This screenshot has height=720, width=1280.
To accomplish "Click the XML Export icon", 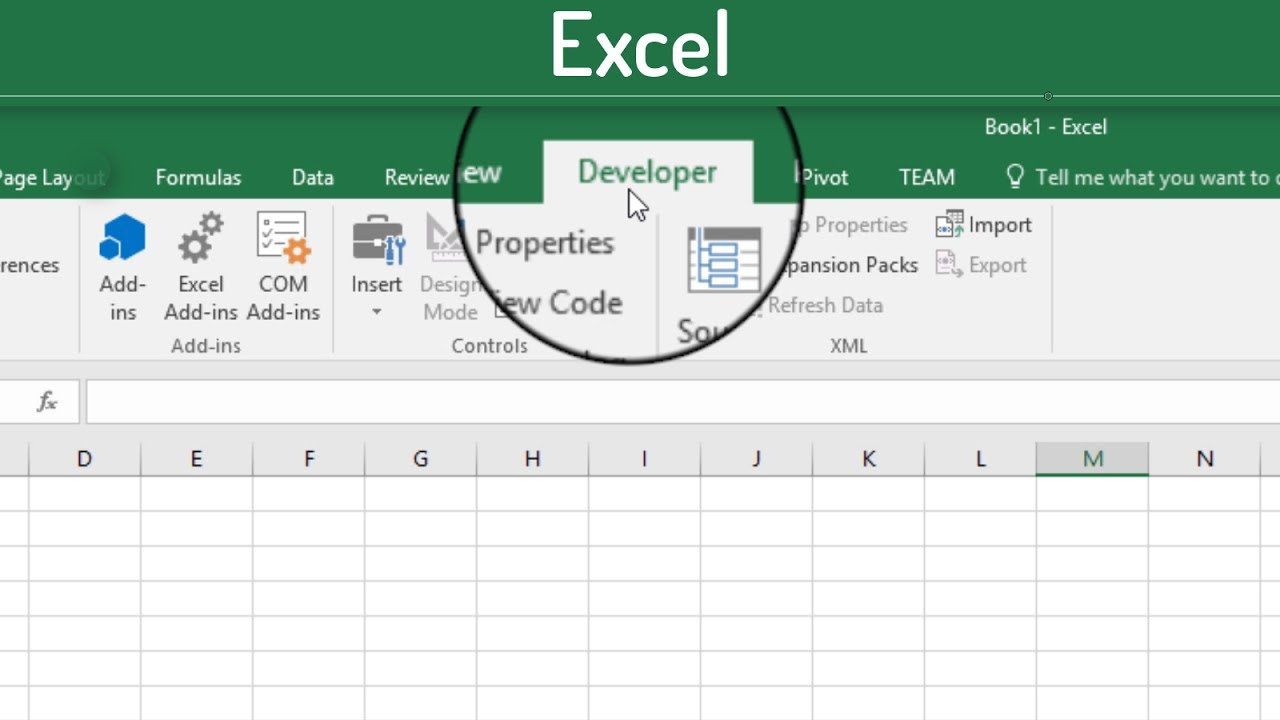I will tap(949, 265).
